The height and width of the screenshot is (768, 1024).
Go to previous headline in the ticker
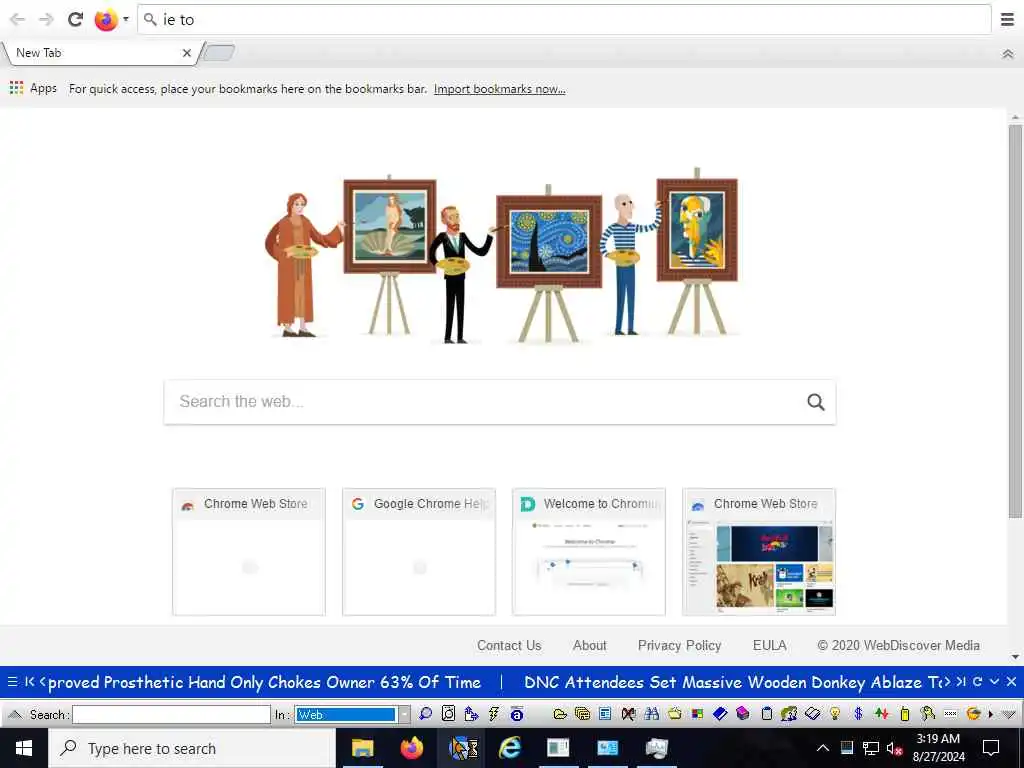(x=43, y=682)
